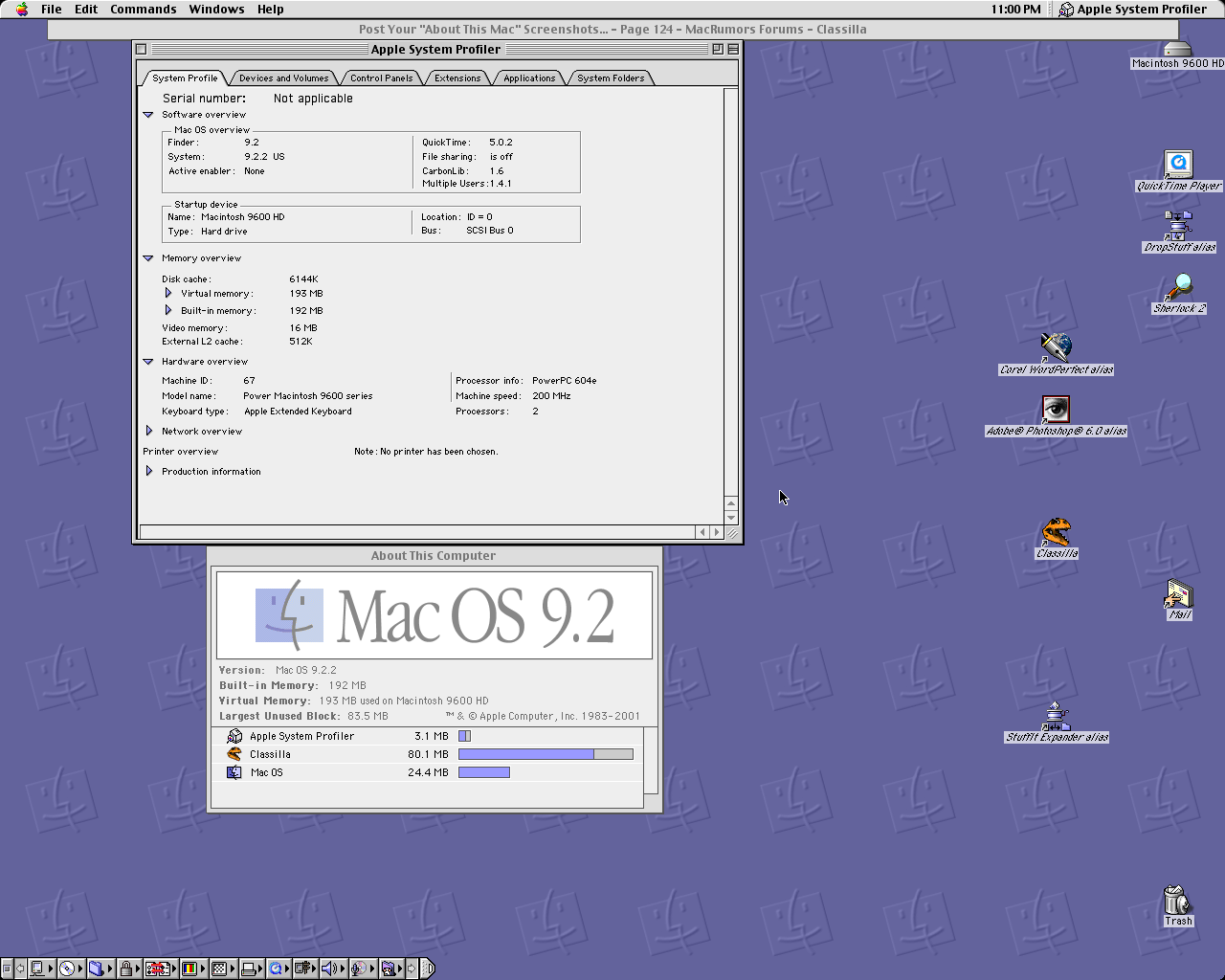The height and width of the screenshot is (980, 1225).
Task: Select the Sherlock 2 desktop icon
Action: 1178,287
